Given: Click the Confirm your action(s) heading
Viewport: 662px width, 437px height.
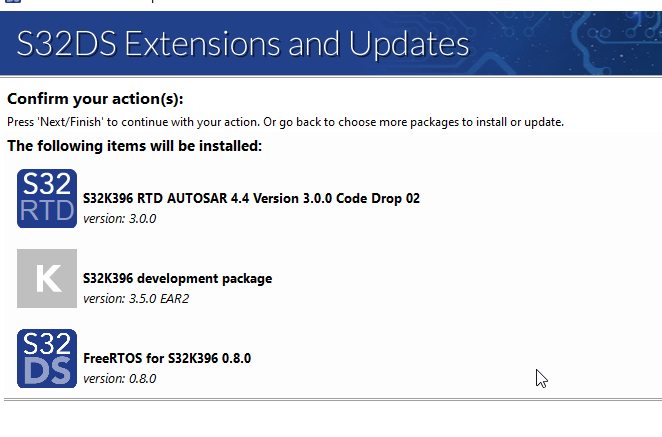Looking at the screenshot, I should point(95,99).
